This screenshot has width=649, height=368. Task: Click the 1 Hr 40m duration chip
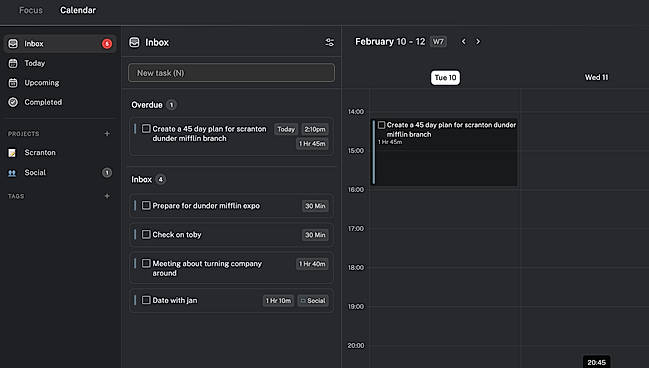click(312, 264)
